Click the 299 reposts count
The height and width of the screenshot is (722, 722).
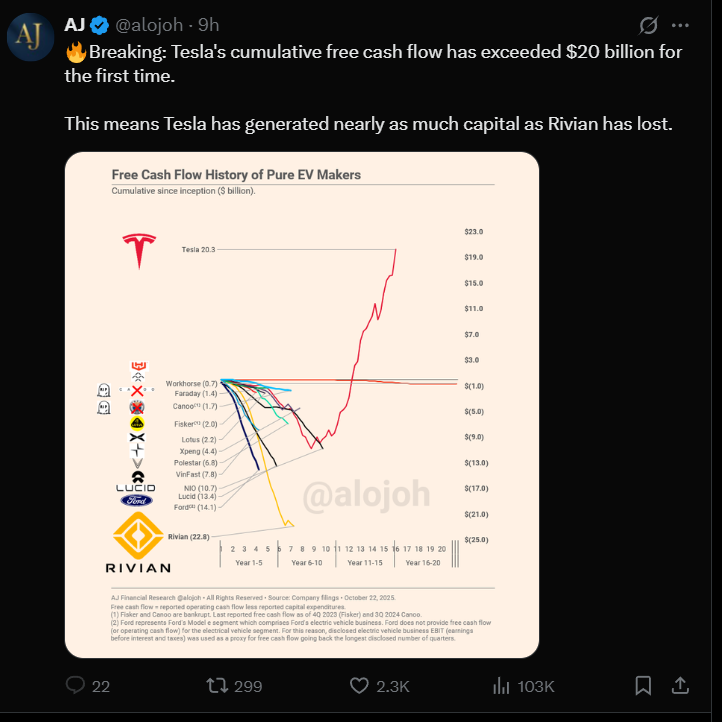point(247,686)
